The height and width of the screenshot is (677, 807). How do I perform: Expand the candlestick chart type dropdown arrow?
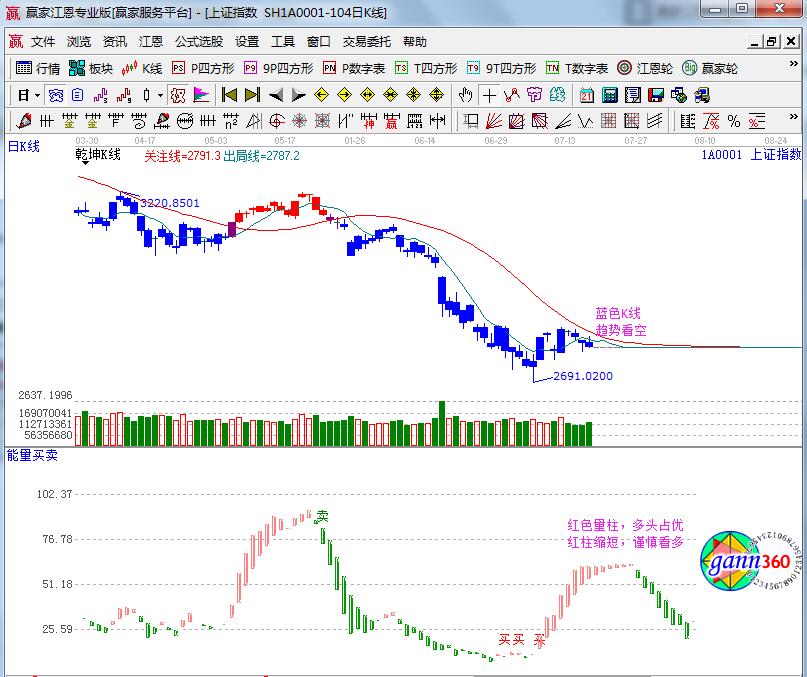coord(161,95)
